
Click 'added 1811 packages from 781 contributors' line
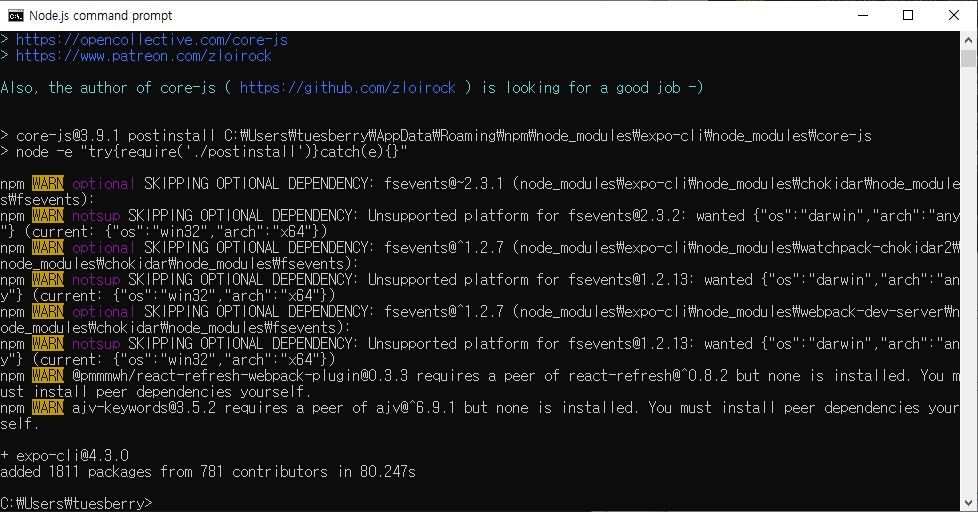click(x=208, y=472)
